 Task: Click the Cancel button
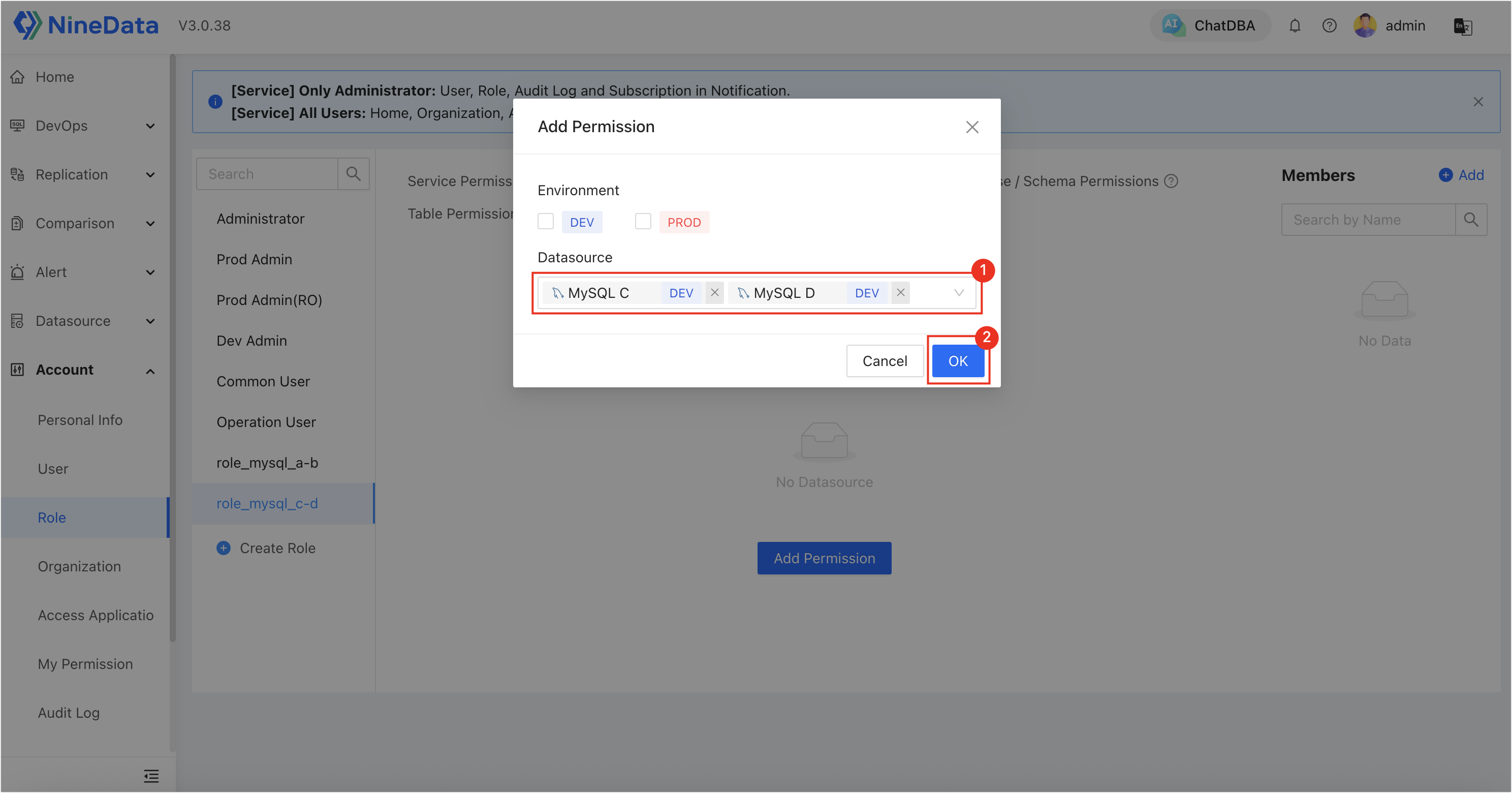[x=885, y=361]
